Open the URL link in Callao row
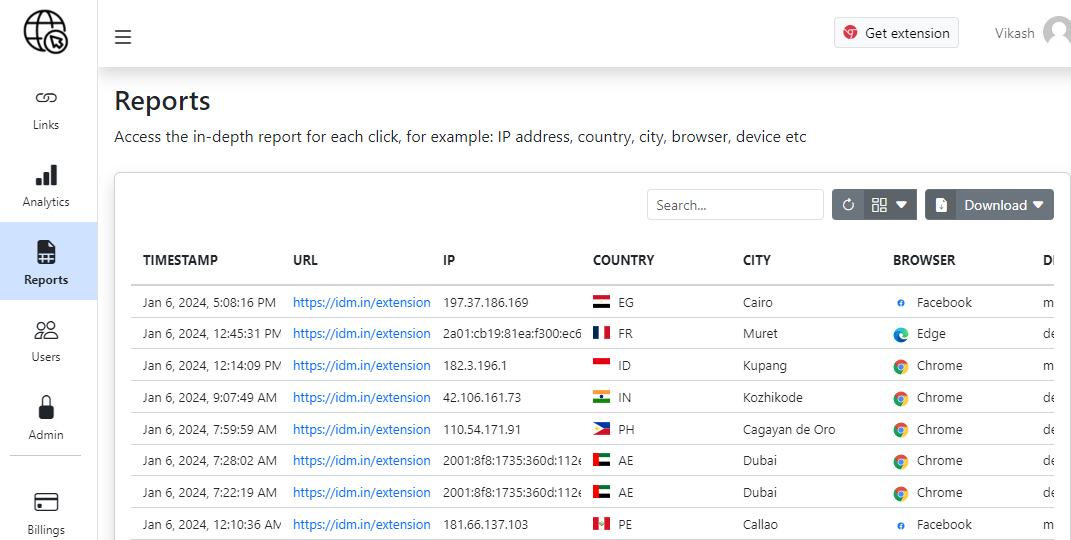This screenshot has width=1071, height=540. coord(362,524)
